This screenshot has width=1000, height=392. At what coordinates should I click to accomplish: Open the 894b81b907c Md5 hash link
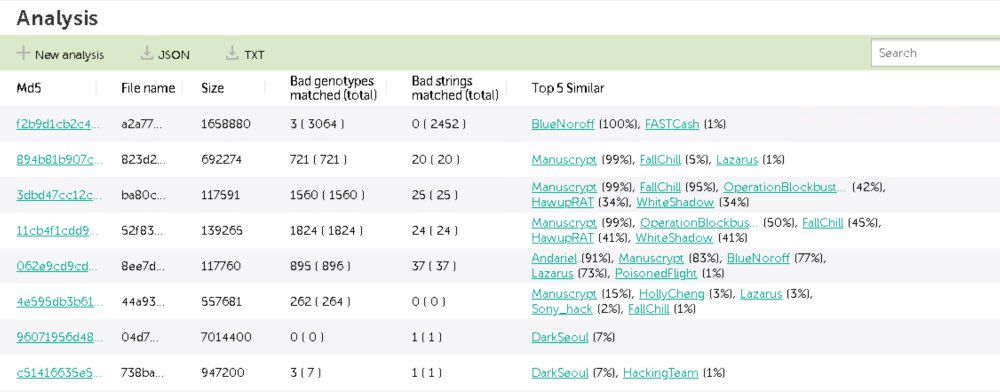pos(59,159)
